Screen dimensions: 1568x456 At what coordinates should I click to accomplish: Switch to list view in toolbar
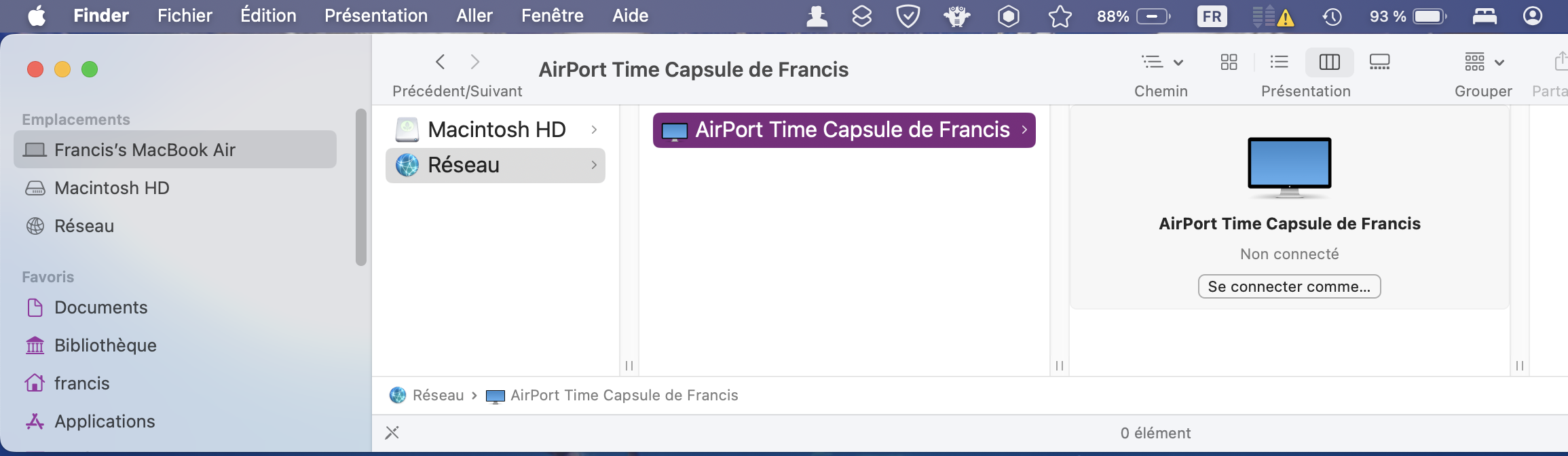tap(1279, 62)
